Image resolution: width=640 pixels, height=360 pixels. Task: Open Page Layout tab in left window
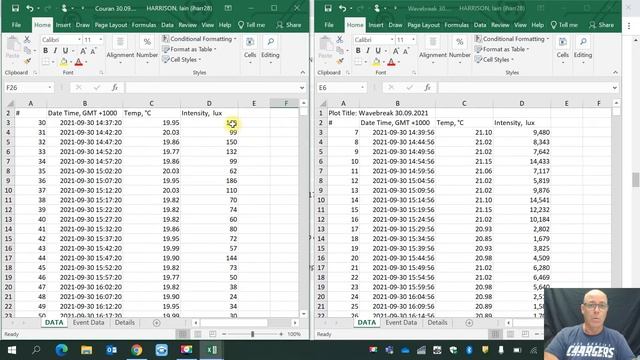coord(111,25)
